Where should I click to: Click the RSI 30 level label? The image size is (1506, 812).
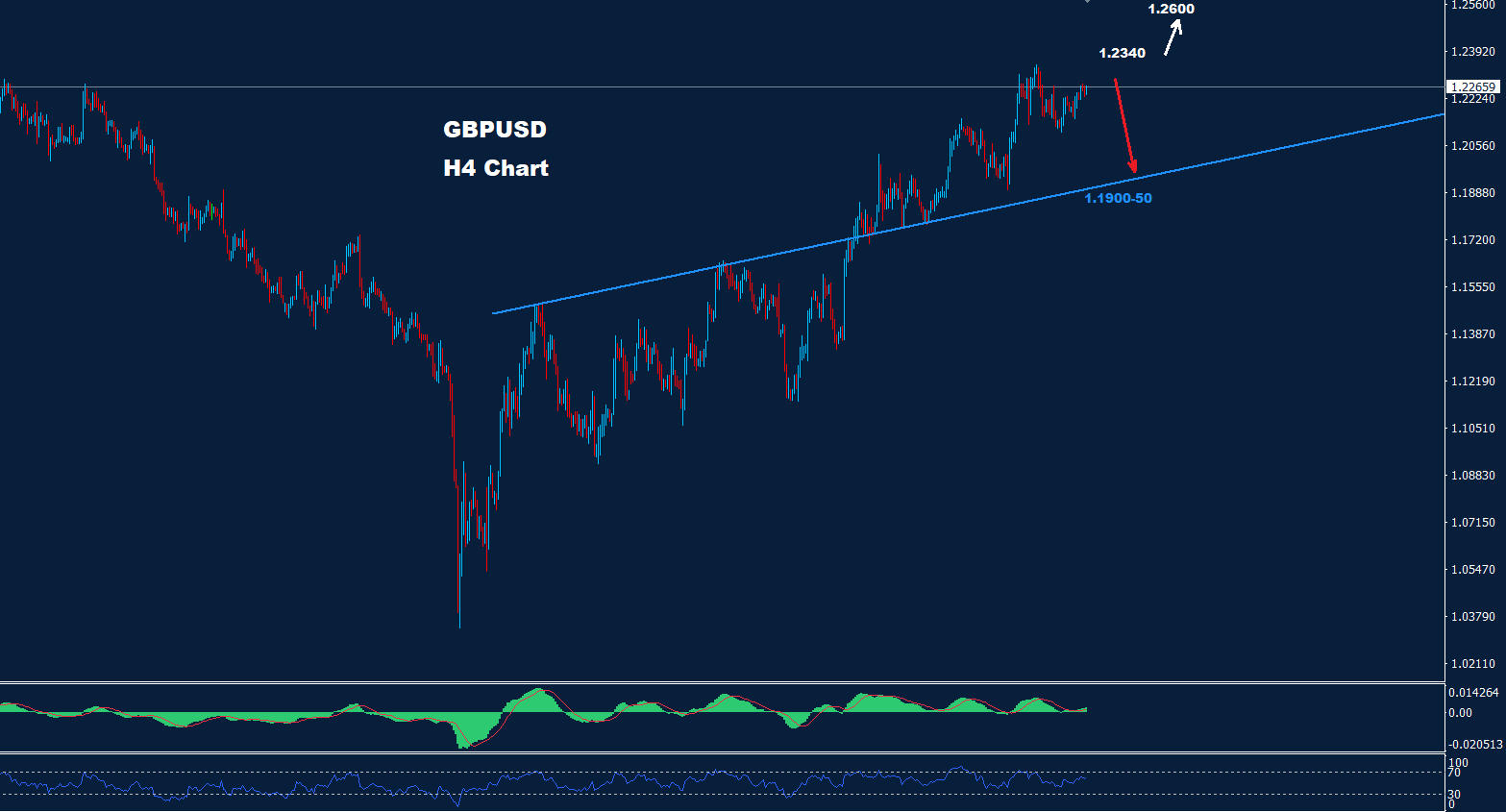pyautogui.click(x=1454, y=795)
